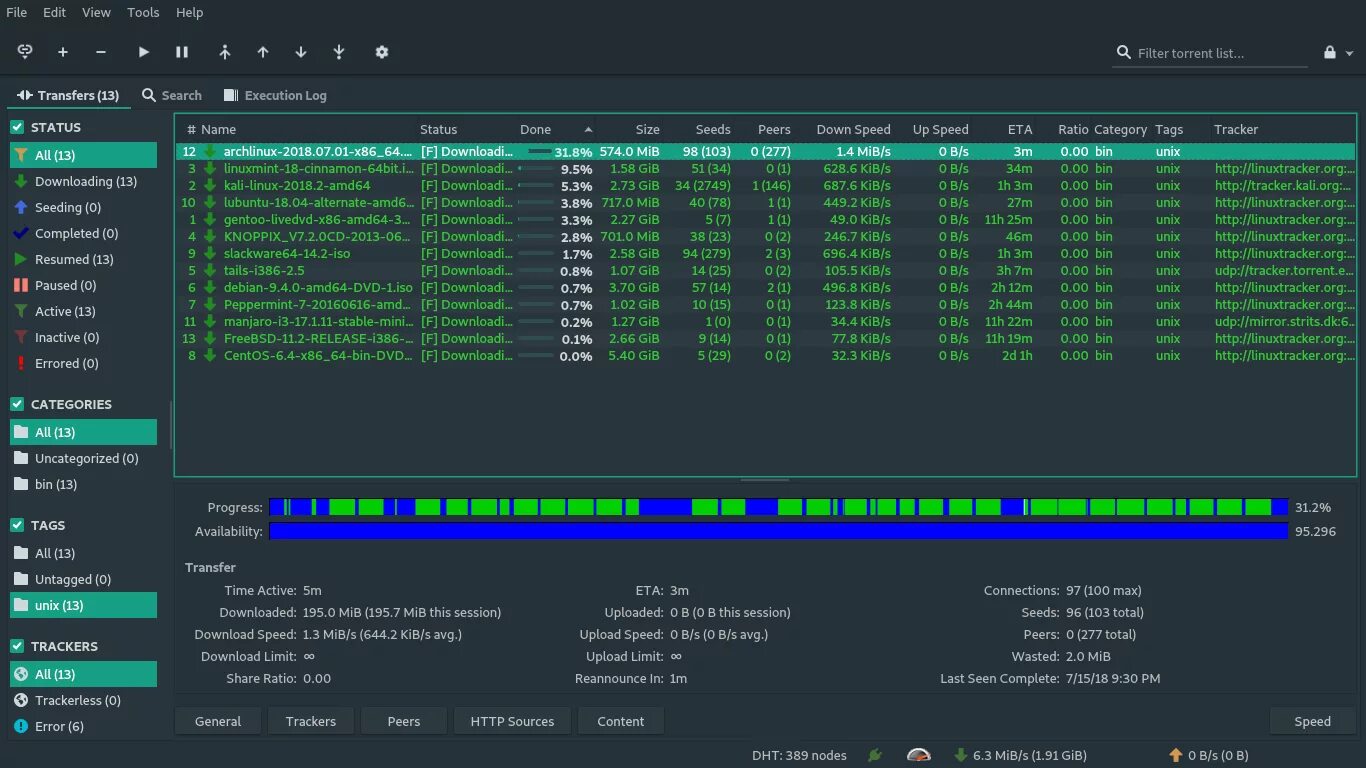Move torrent to top of queue
Screen dimensions: 1366x768
coord(224,52)
